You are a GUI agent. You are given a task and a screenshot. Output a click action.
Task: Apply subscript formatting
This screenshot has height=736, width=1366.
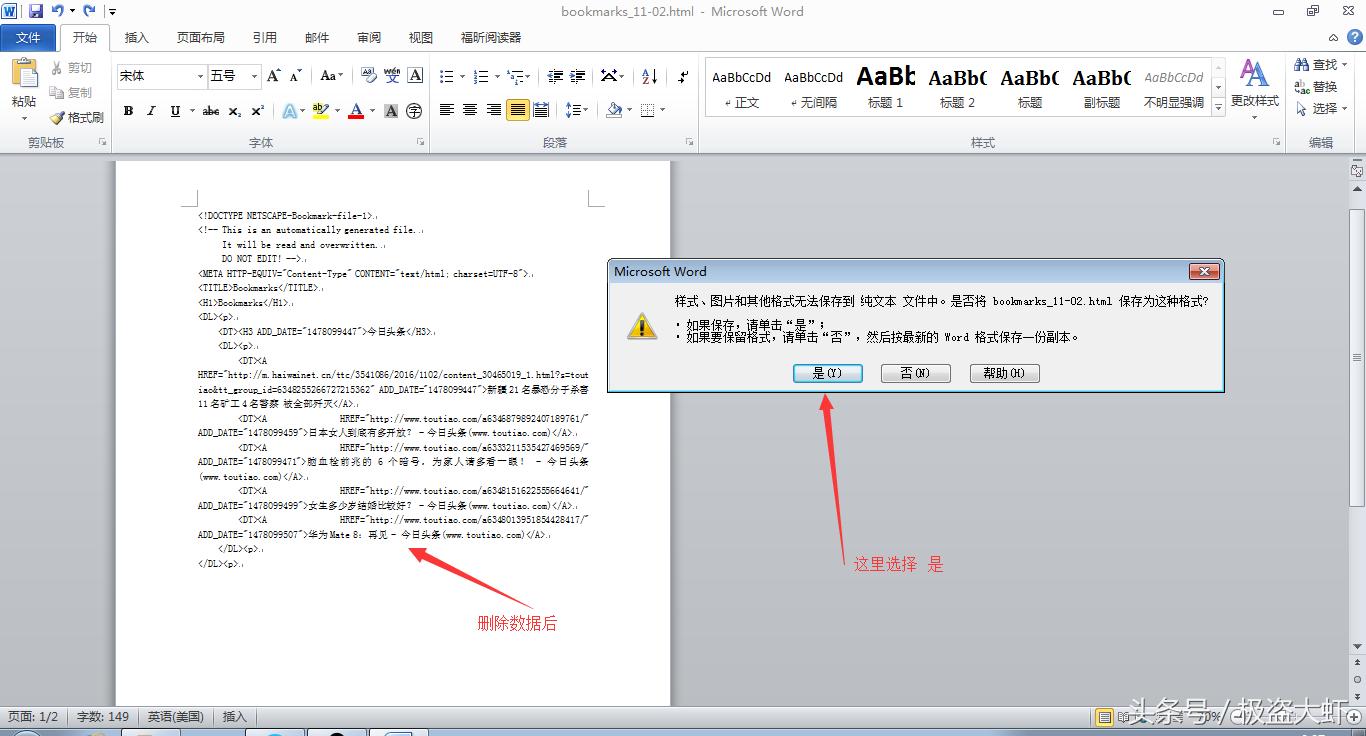click(x=235, y=111)
